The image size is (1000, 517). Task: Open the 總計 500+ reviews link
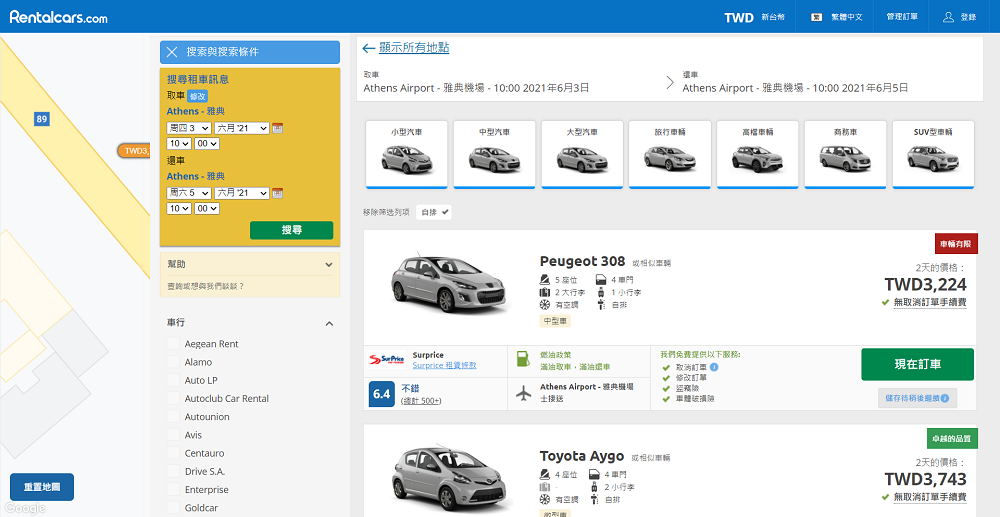pos(421,401)
